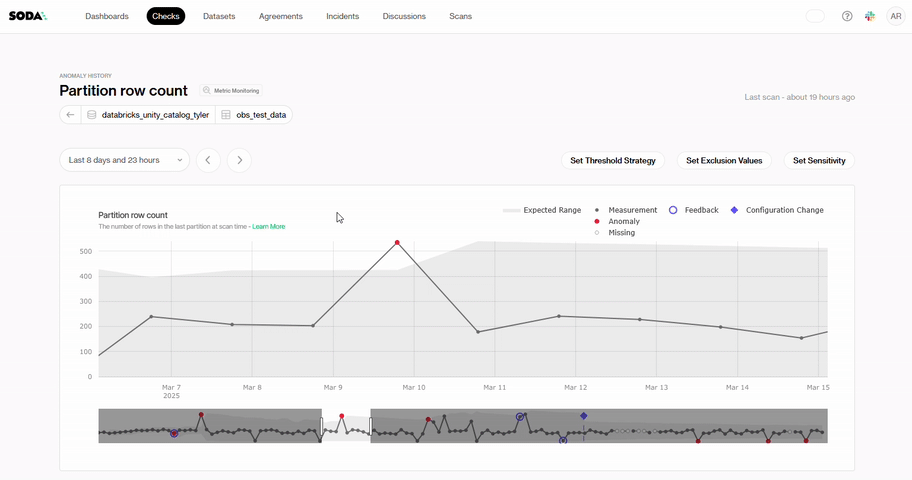Toggle Anomaly series in chart legend
This screenshot has width=912, height=480.
(623, 221)
